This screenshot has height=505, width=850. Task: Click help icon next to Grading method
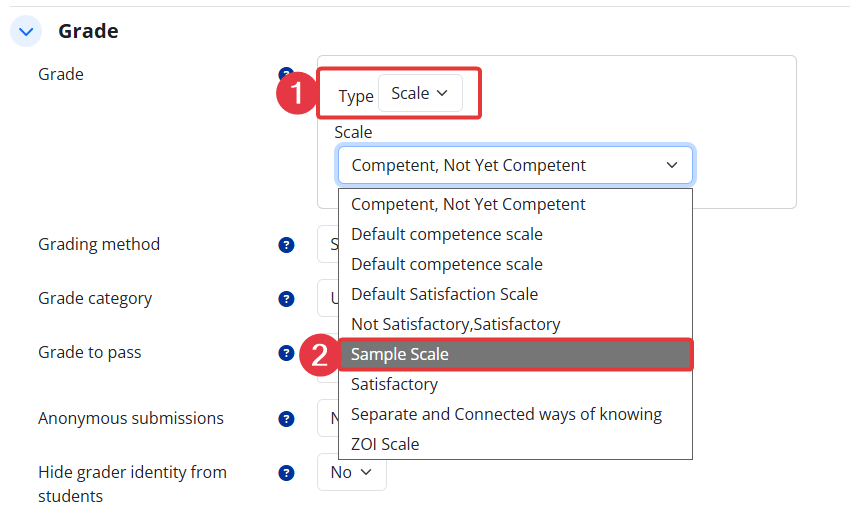[x=286, y=245]
